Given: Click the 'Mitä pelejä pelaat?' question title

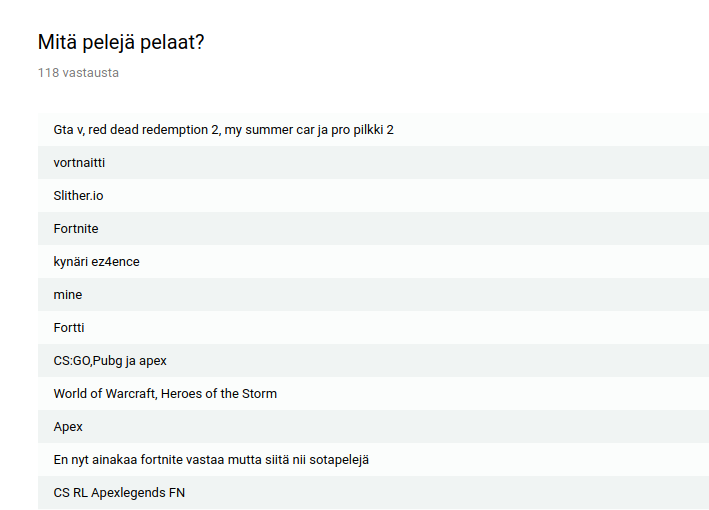Looking at the screenshot, I should click(x=121, y=42).
